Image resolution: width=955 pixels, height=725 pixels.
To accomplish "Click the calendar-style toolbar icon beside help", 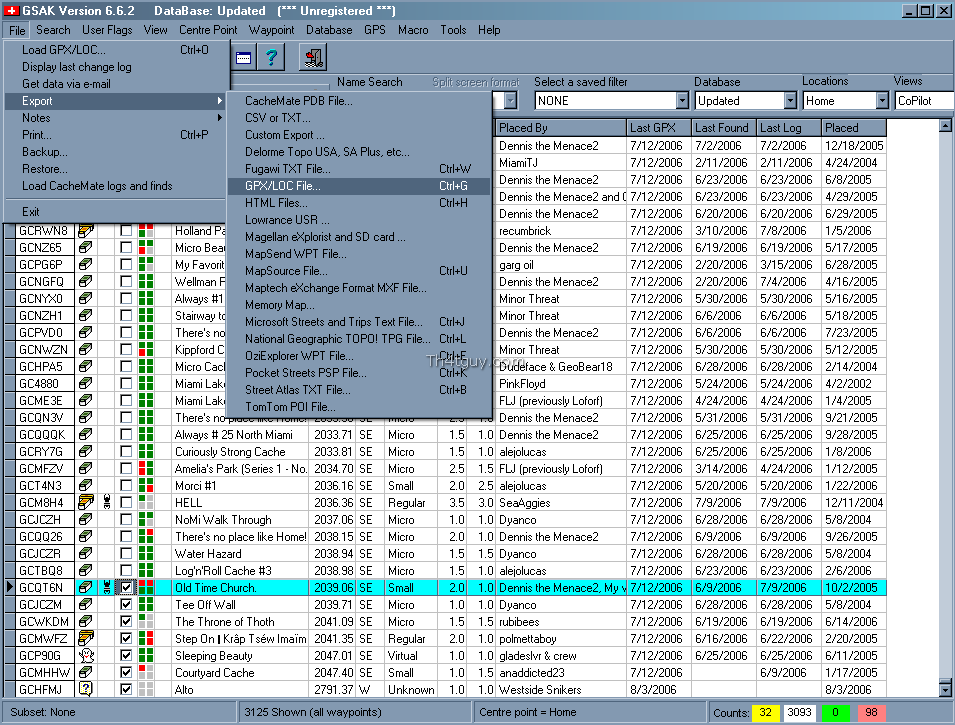I will point(242,58).
